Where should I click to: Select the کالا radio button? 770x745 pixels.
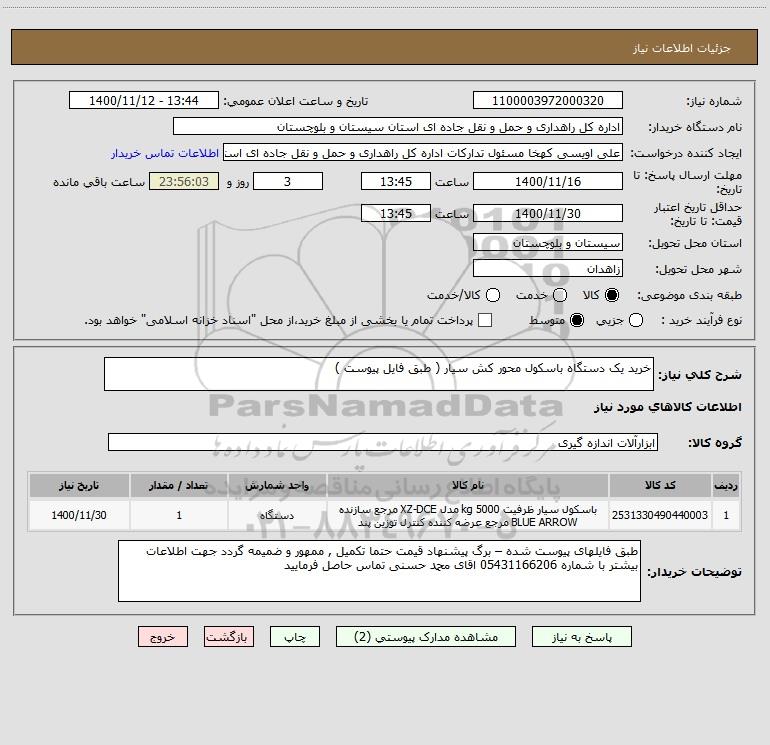[612, 295]
